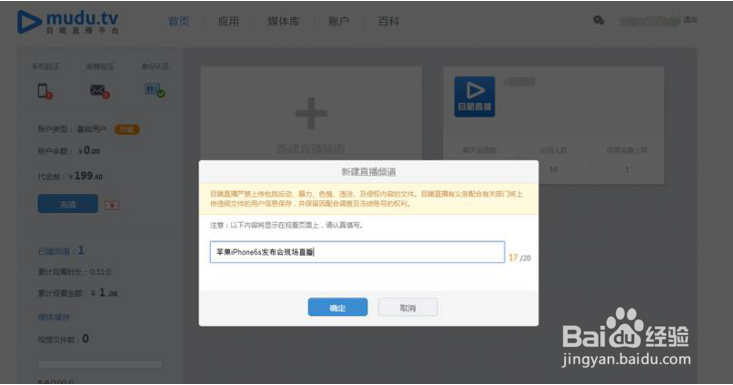Confirm channel creation with 确定

pyautogui.click(x=338, y=307)
